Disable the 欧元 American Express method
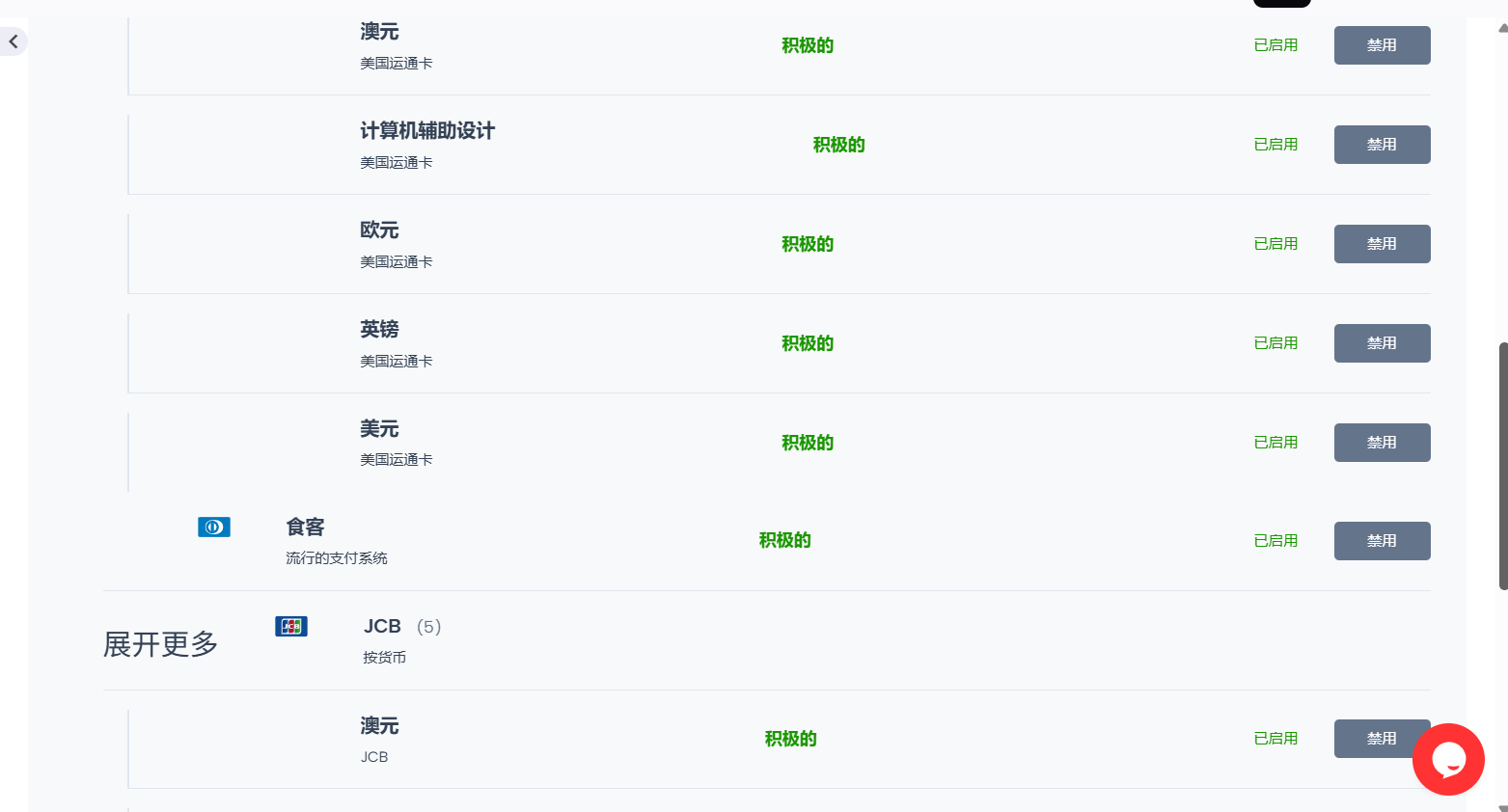 tap(1382, 244)
